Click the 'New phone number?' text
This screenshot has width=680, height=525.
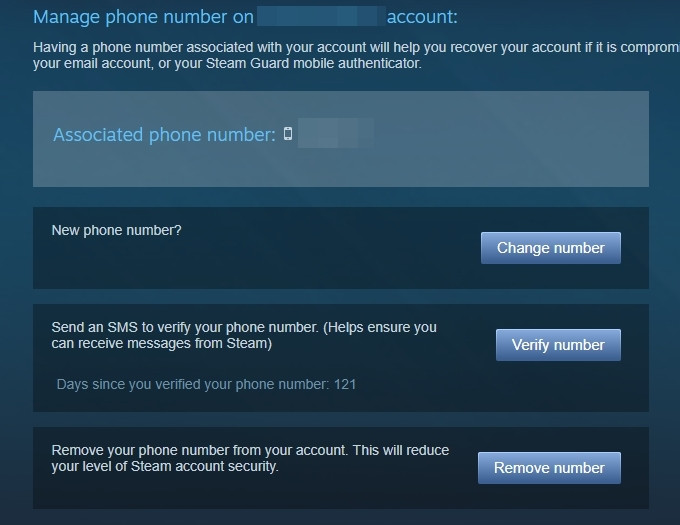116,230
